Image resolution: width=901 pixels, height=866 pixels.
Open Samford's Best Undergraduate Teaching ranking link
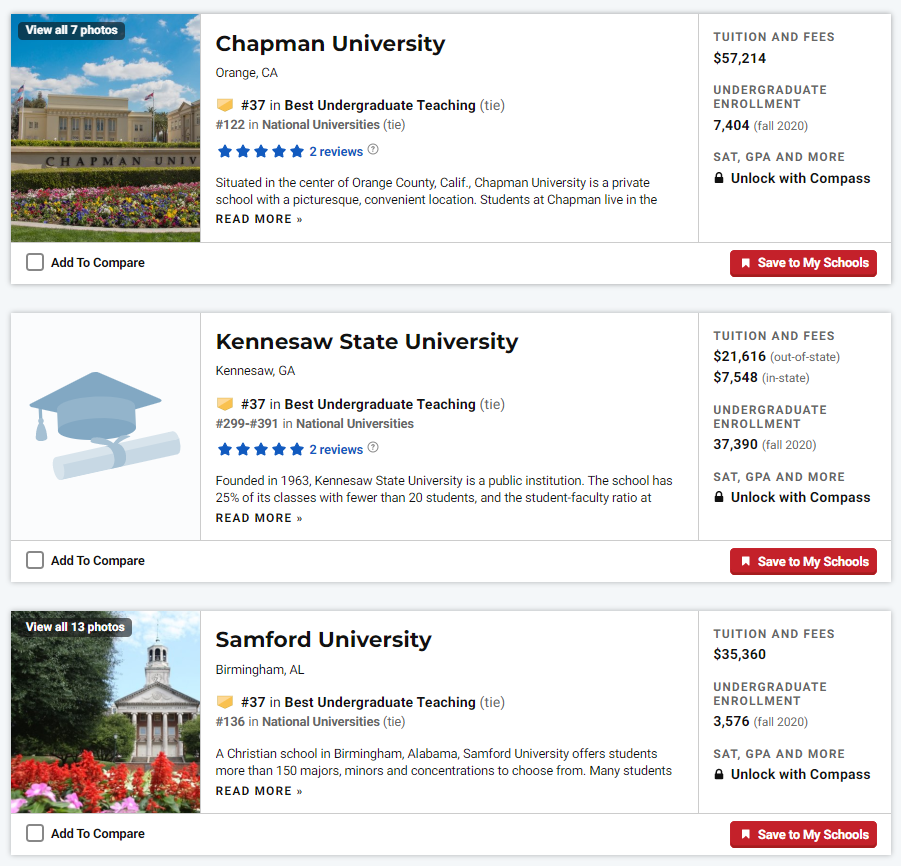[379, 703]
